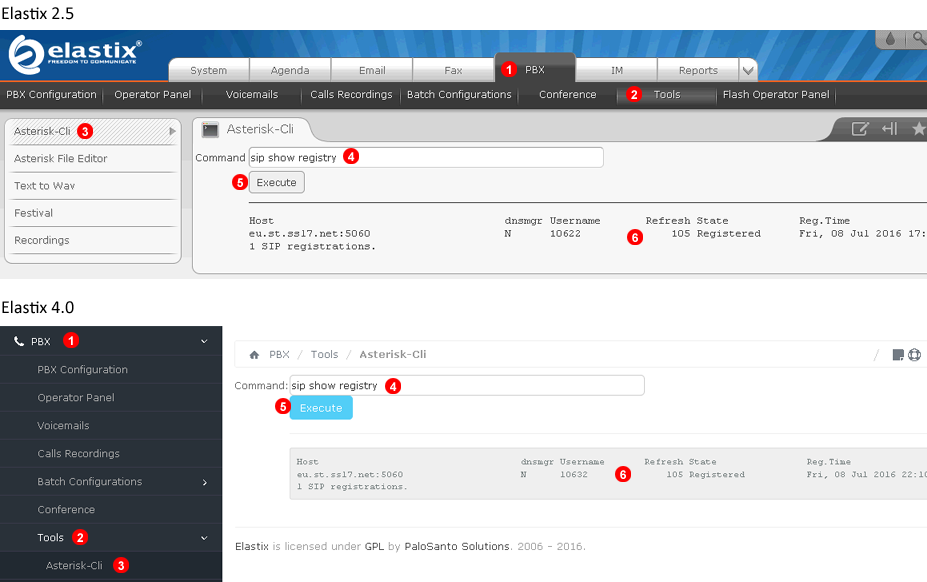The width and height of the screenshot is (927, 582).
Task: Go to Voicemails in the submenu bar
Action: point(252,95)
